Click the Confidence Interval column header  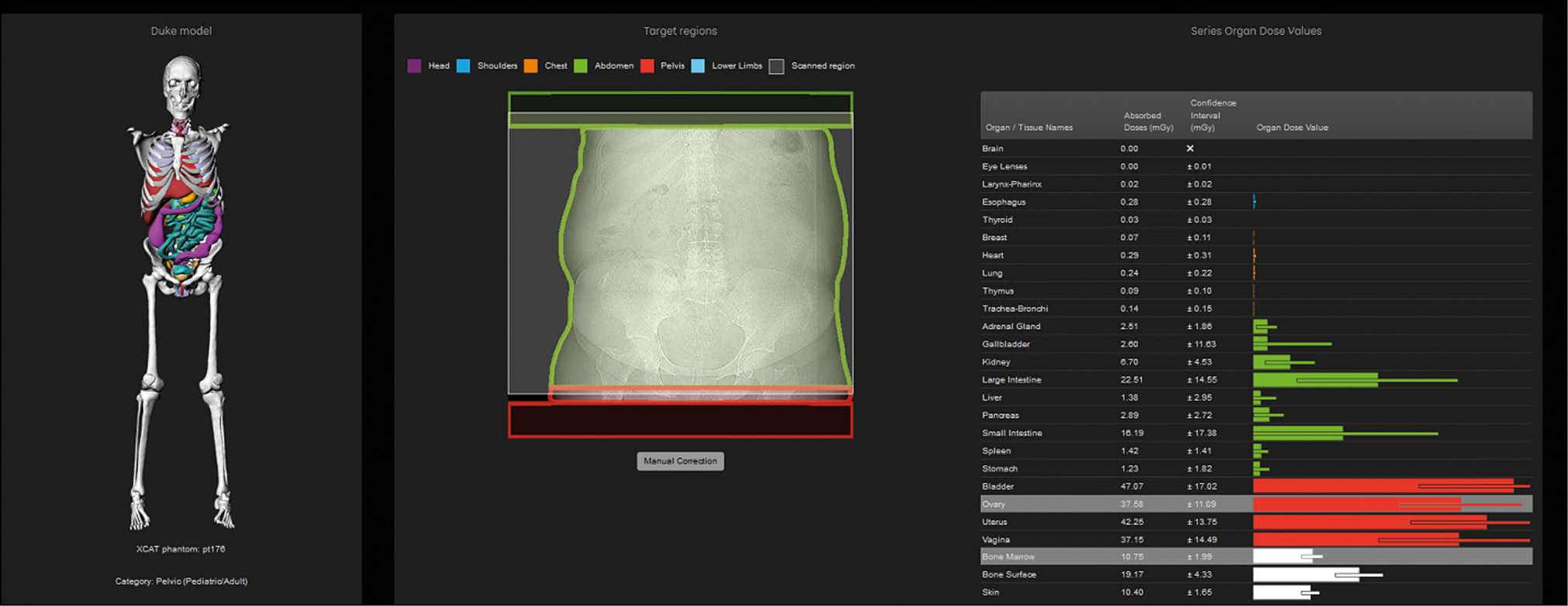click(x=1212, y=115)
